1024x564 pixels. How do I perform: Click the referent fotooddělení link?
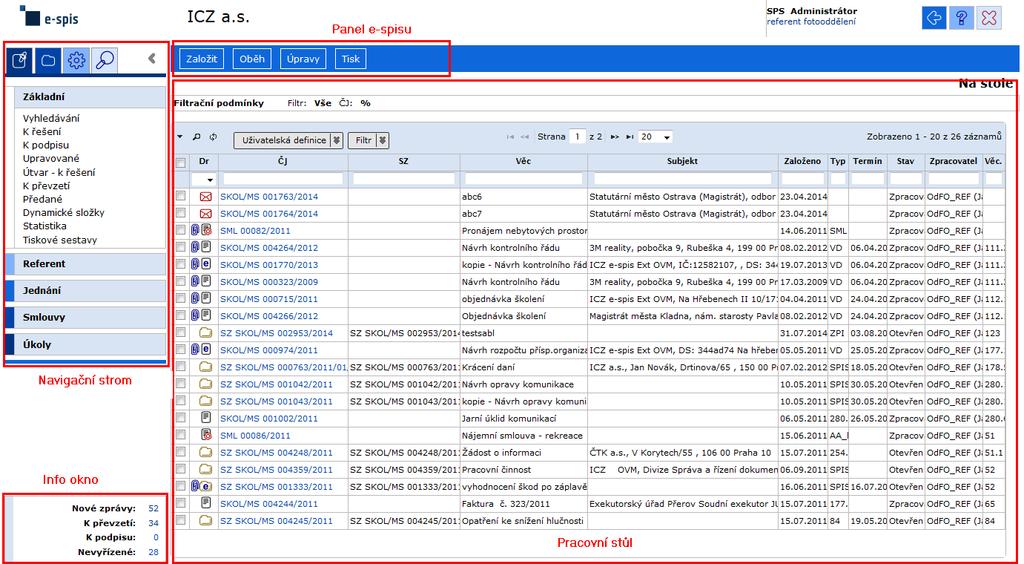tap(811, 22)
